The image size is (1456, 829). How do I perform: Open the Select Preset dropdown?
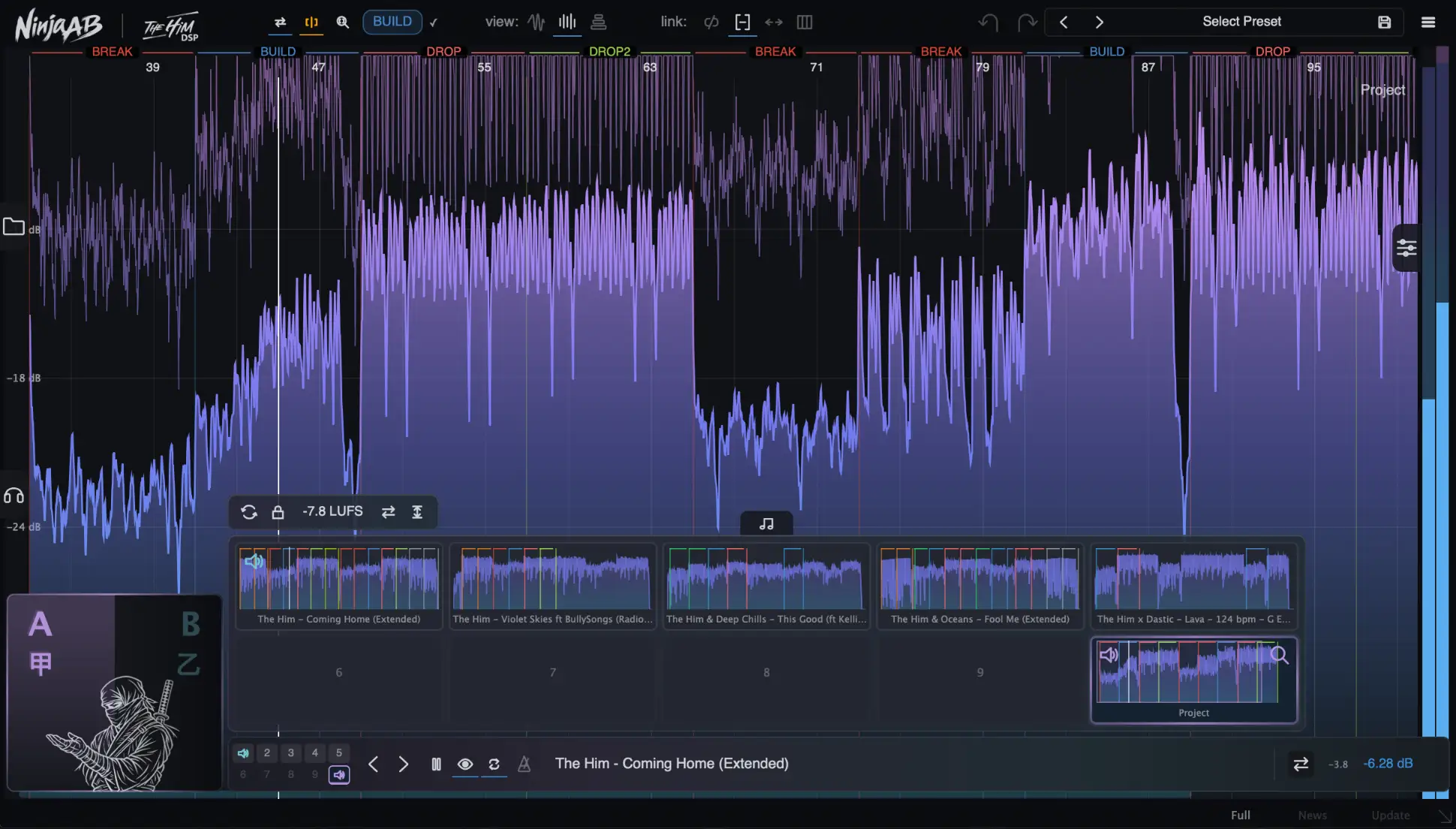click(1241, 22)
